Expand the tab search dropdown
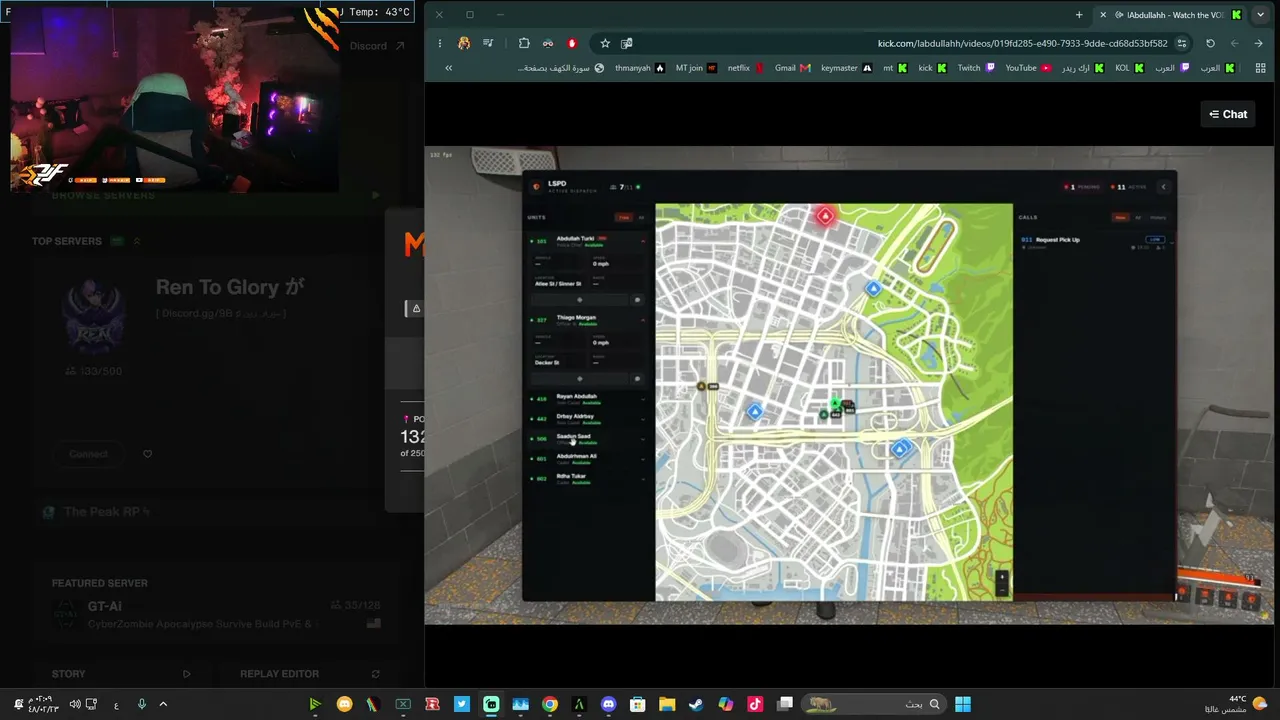1280x720 pixels. point(1261,15)
